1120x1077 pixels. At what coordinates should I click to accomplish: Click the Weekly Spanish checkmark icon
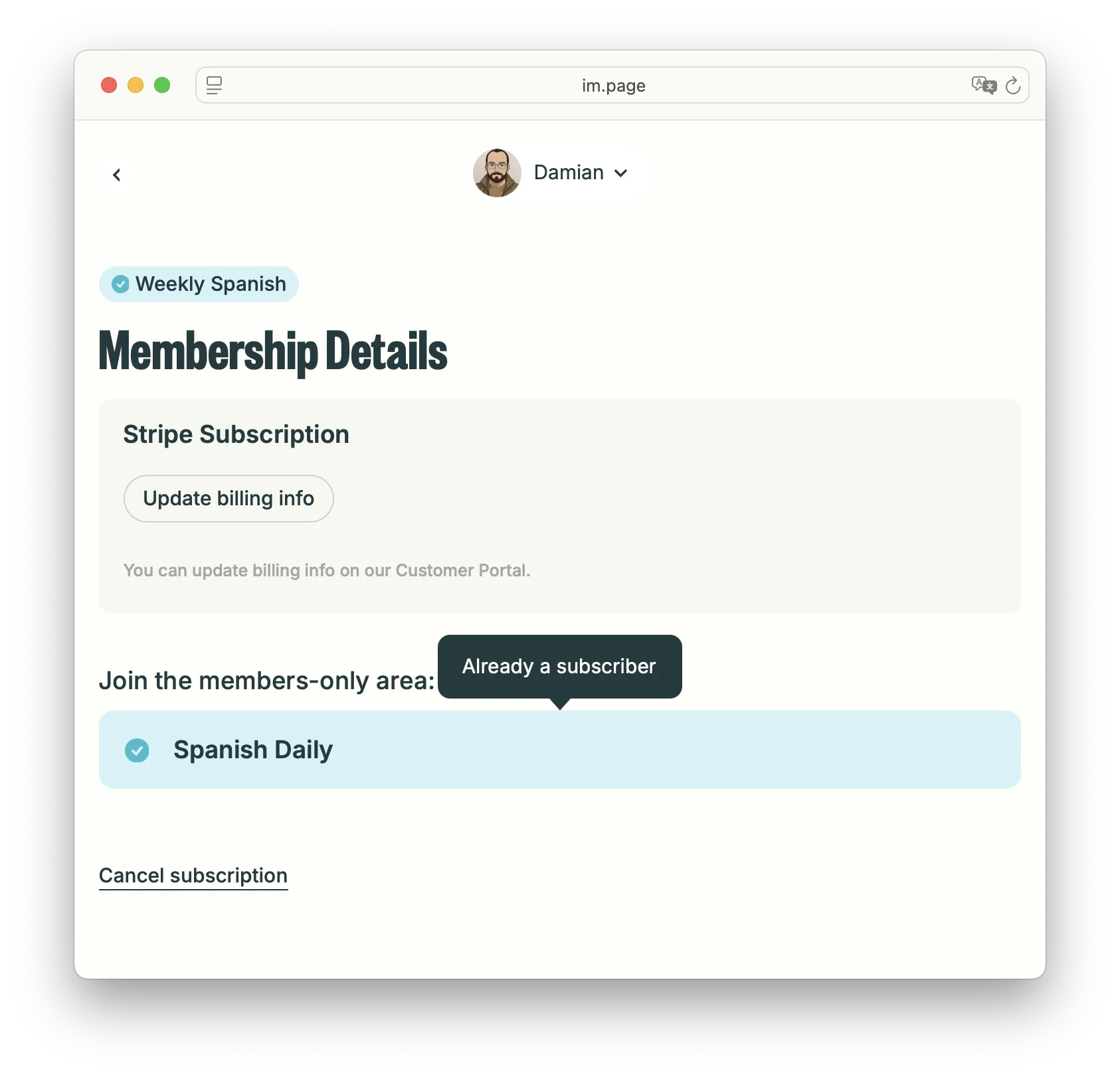click(x=120, y=284)
